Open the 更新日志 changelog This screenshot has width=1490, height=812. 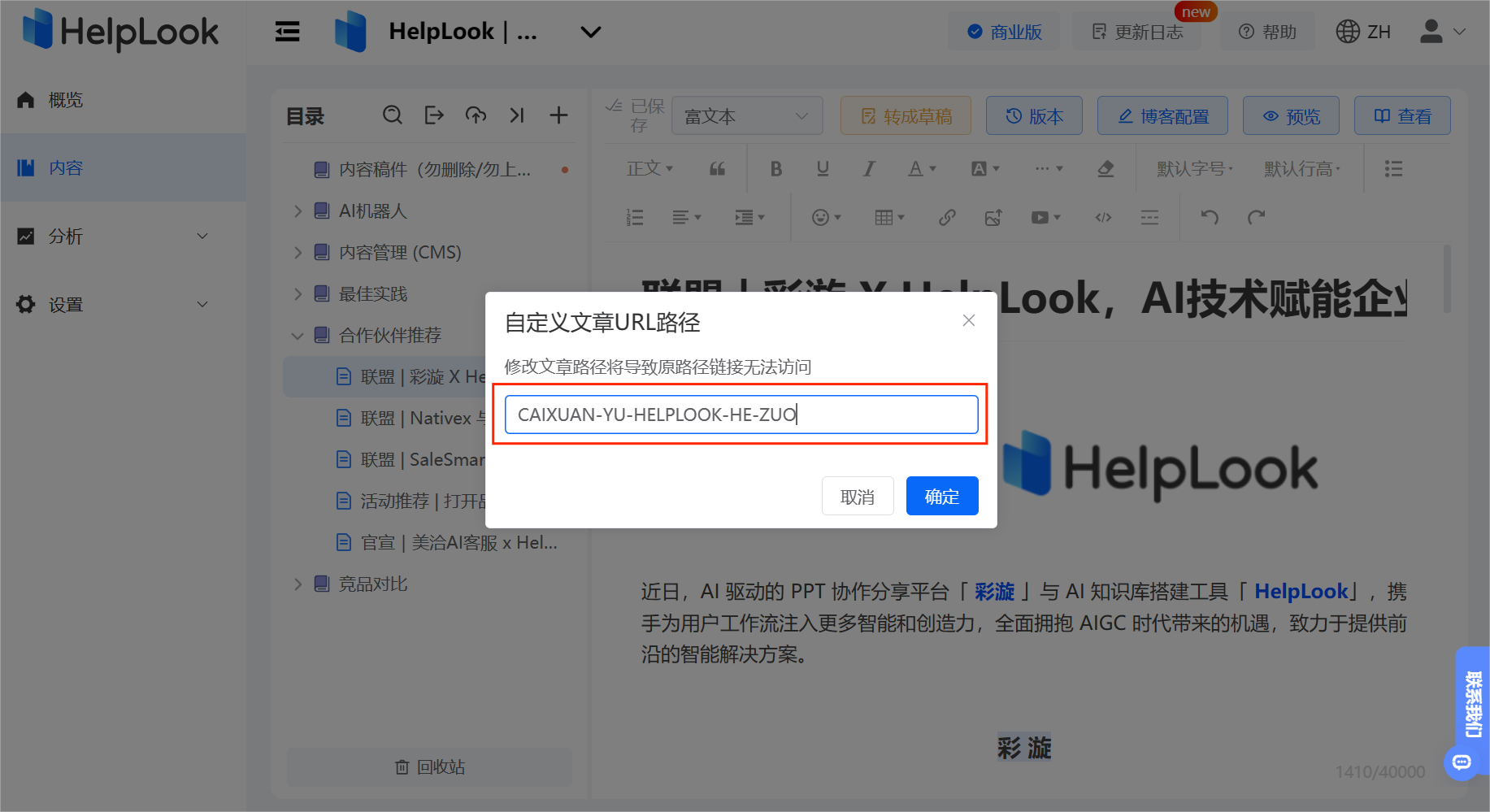tap(1137, 32)
